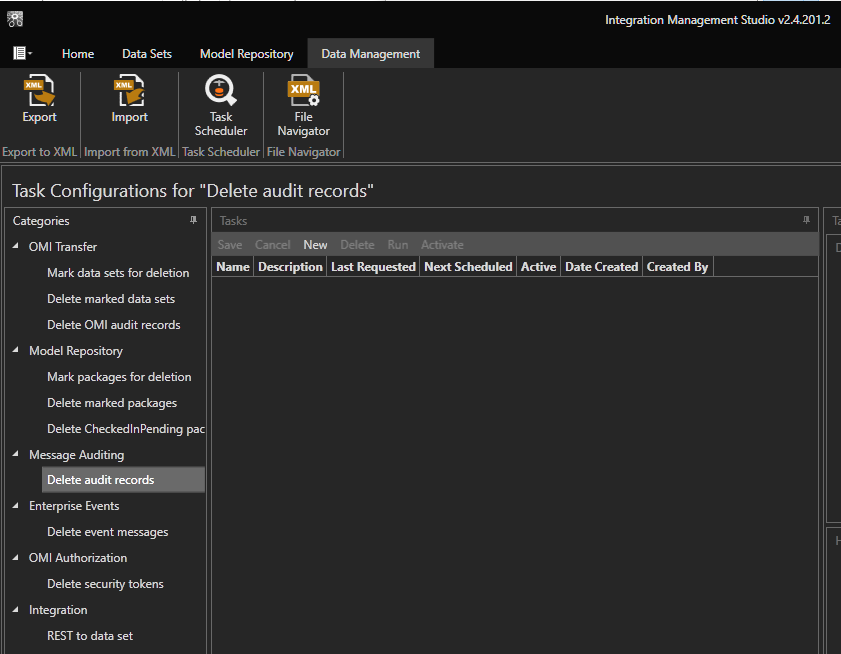This screenshot has width=841, height=654.
Task: Pin the Tasks panel
Action: [x=806, y=220]
